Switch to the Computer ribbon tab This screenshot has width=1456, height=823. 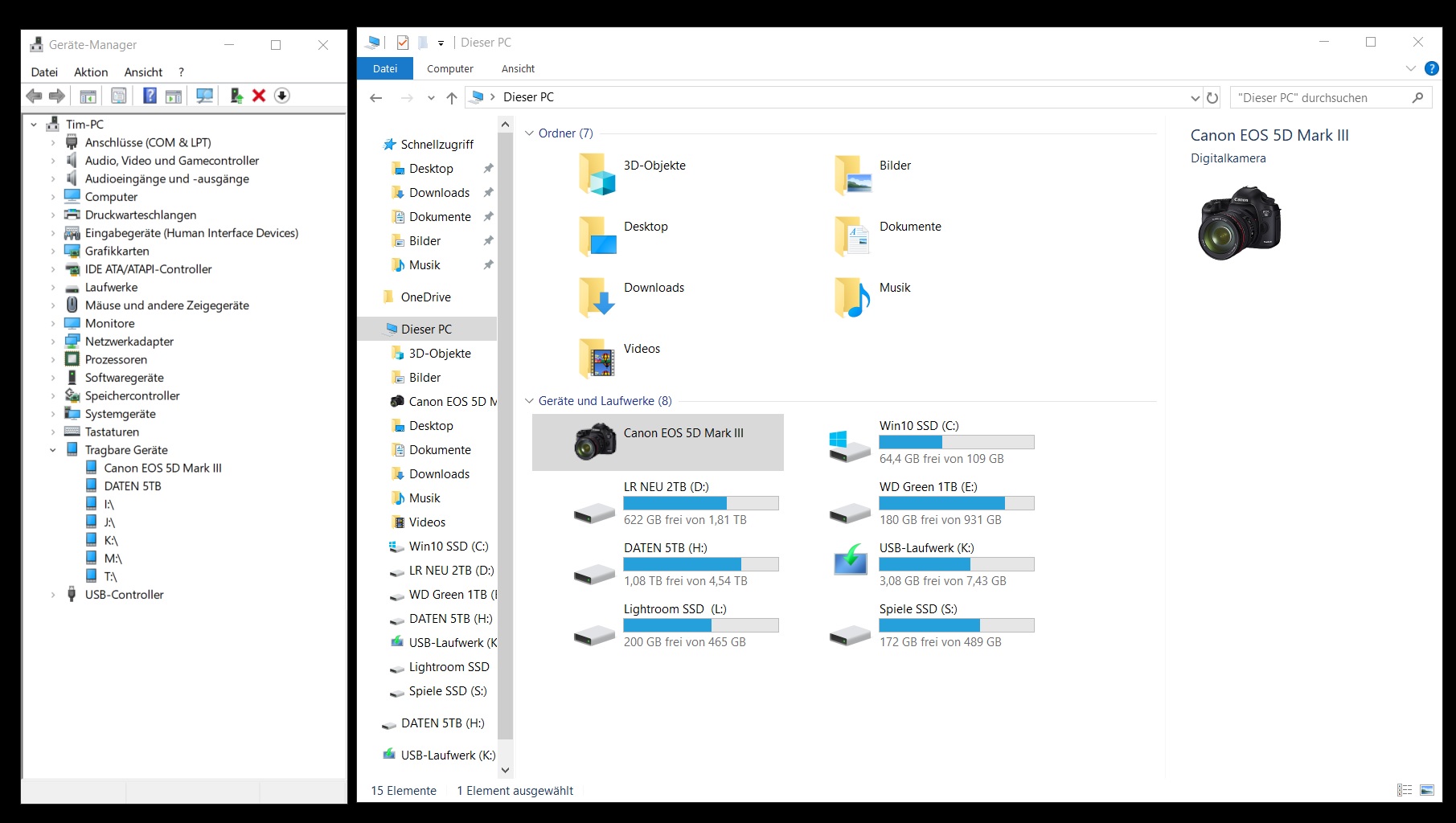coord(449,68)
